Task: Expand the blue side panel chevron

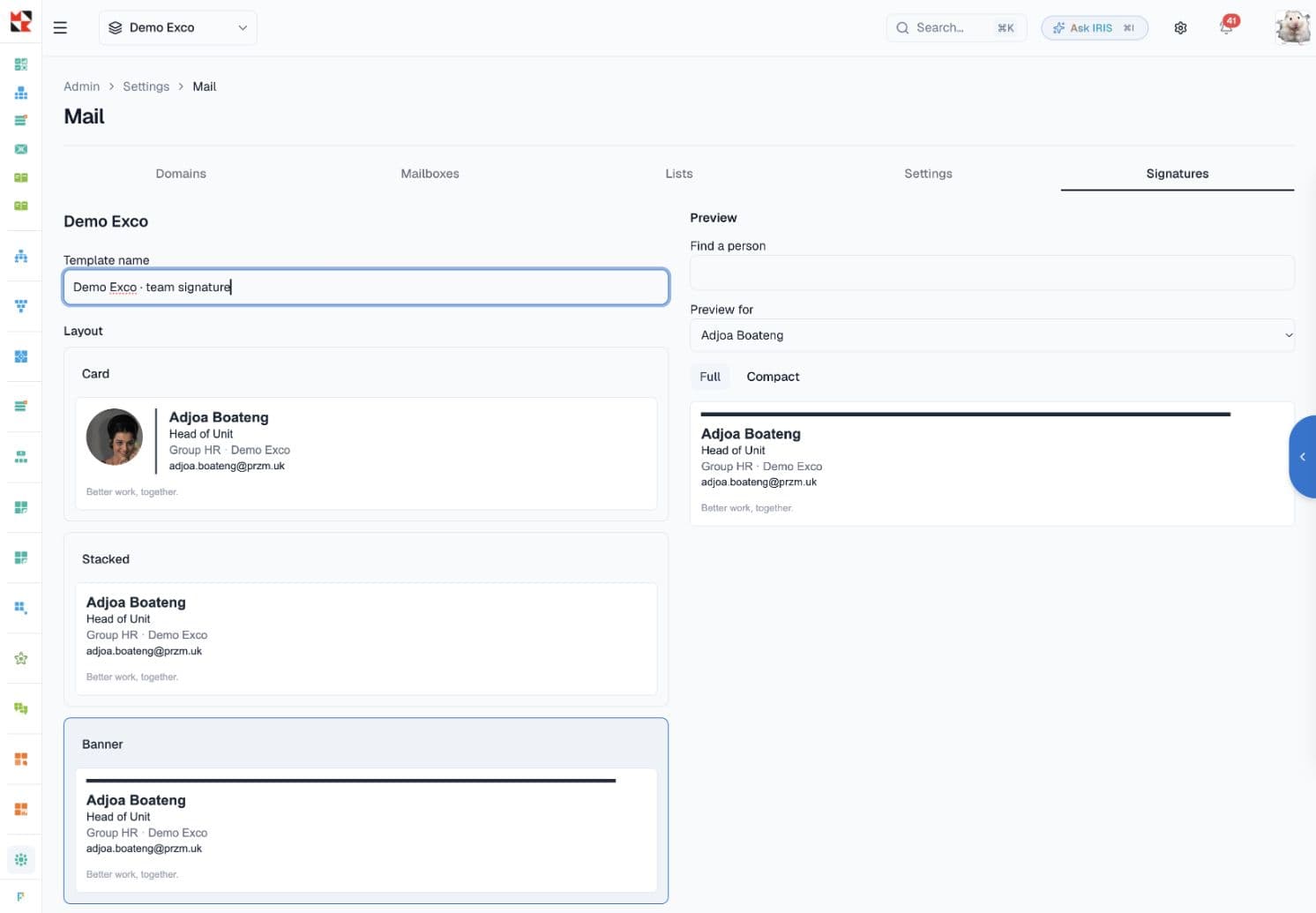Action: [1303, 457]
